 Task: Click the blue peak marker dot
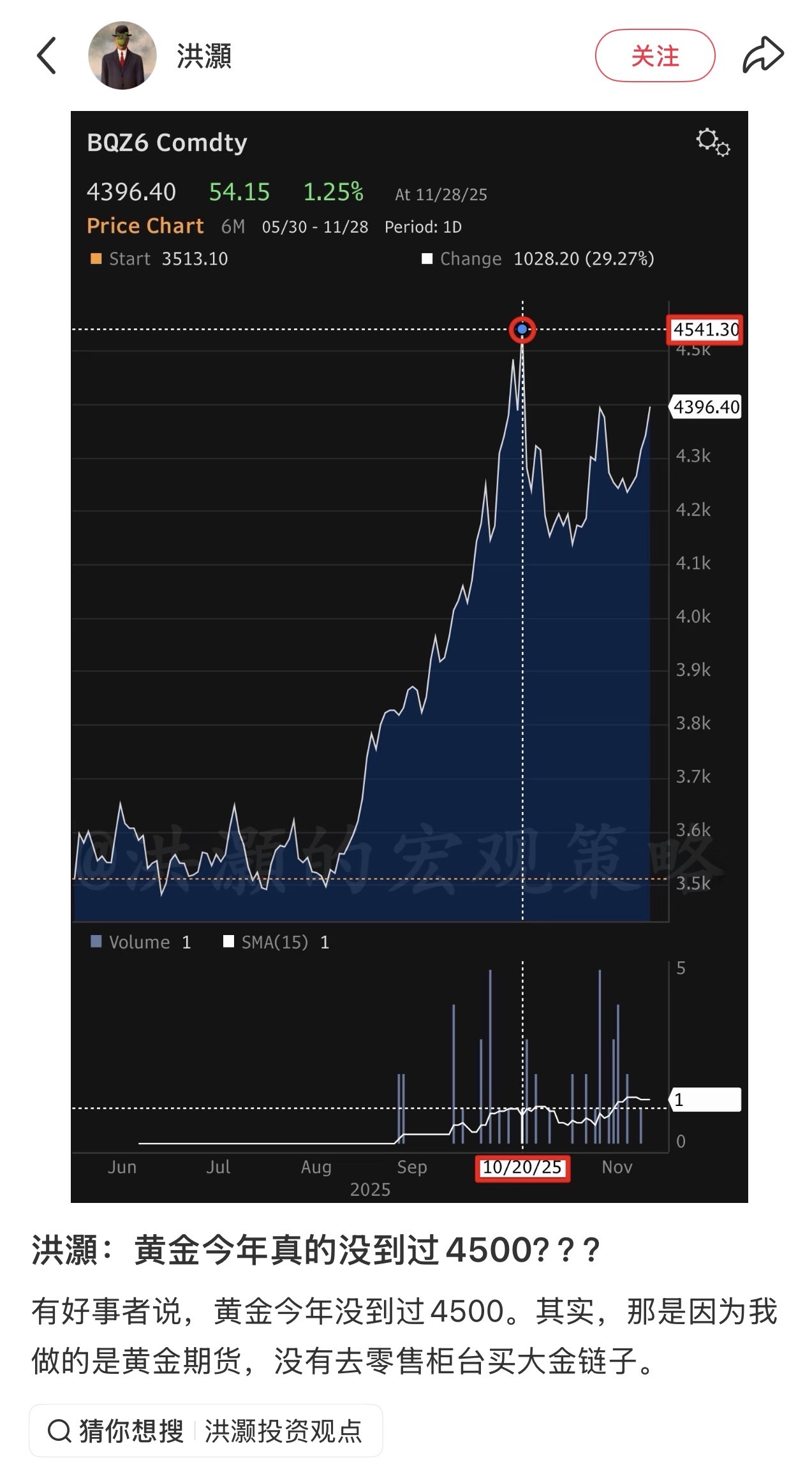click(x=522, y=330)
